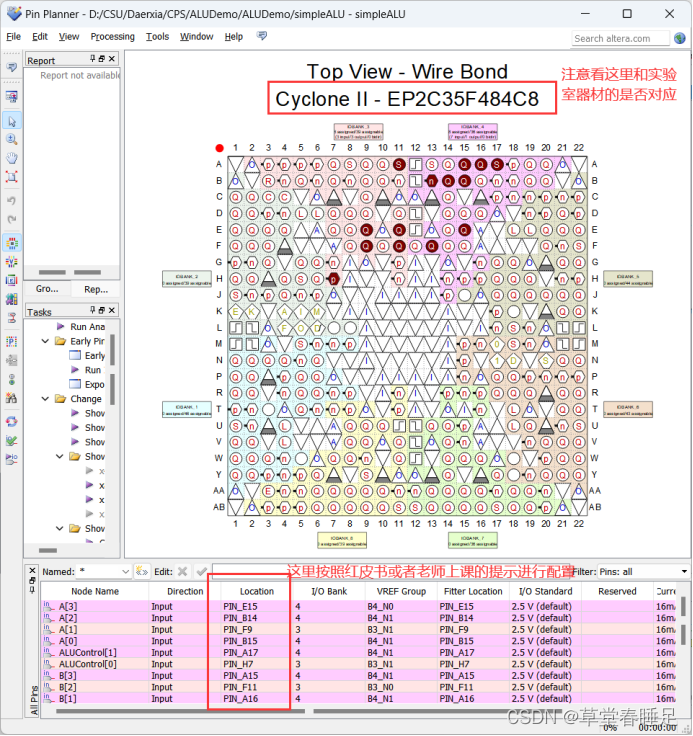Open the Named dropdown
Viewport: 693px width, 736px height.
click(125, 572)
